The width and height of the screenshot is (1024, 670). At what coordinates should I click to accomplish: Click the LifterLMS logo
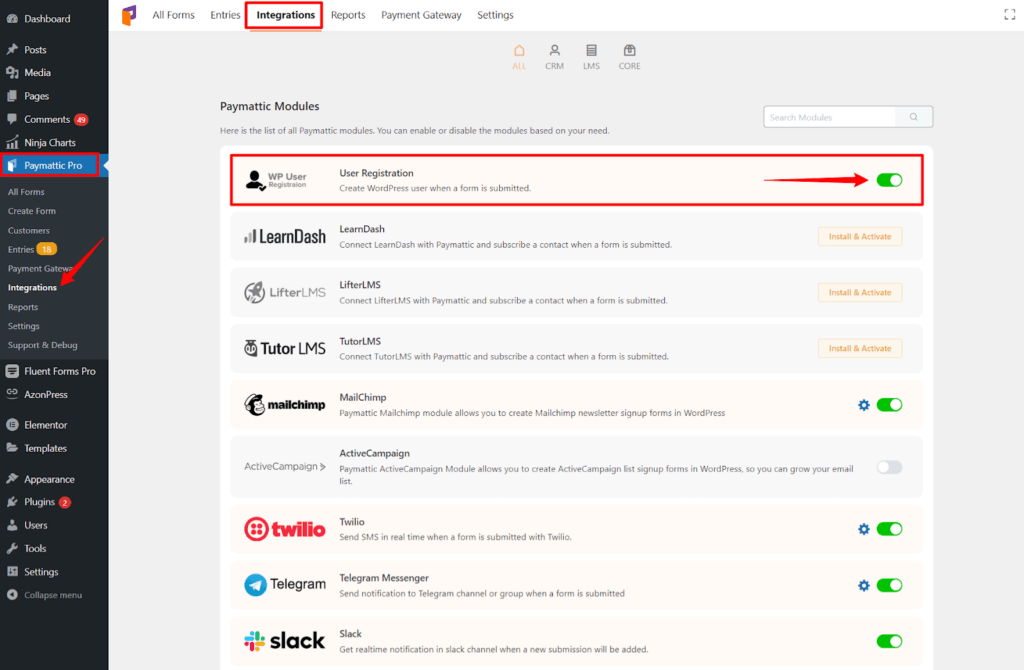pyautogui.click(x=285, y=293)
